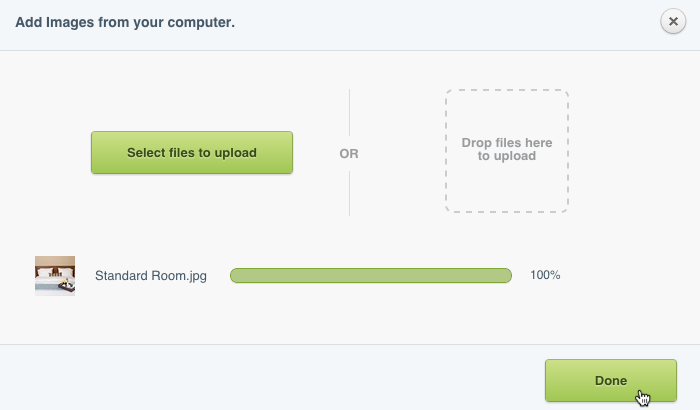The height and width of the screenshot is (410, 700).
Task: Open the Standard Room image thumbnail
Action: [55, 275]
